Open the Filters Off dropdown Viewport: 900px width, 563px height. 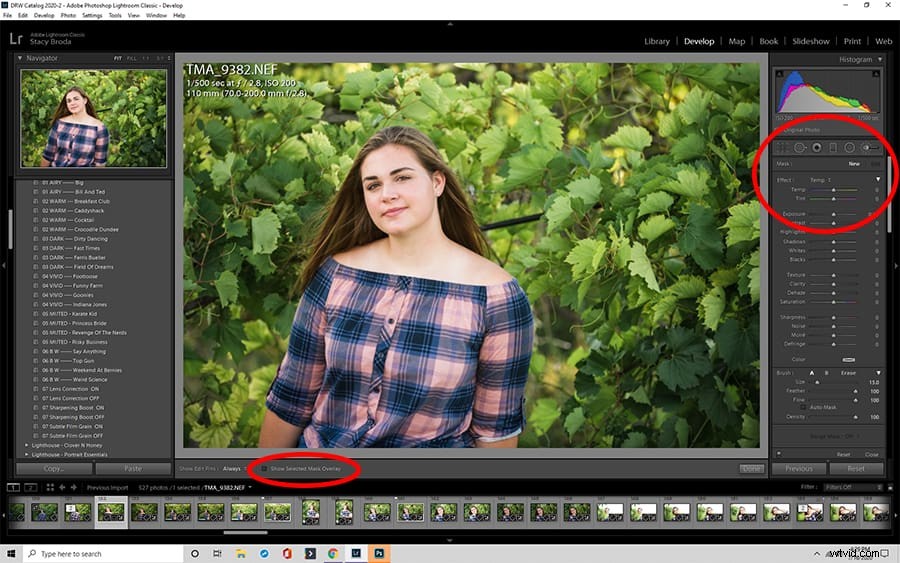pyautogui.click(x=853, y=487)
